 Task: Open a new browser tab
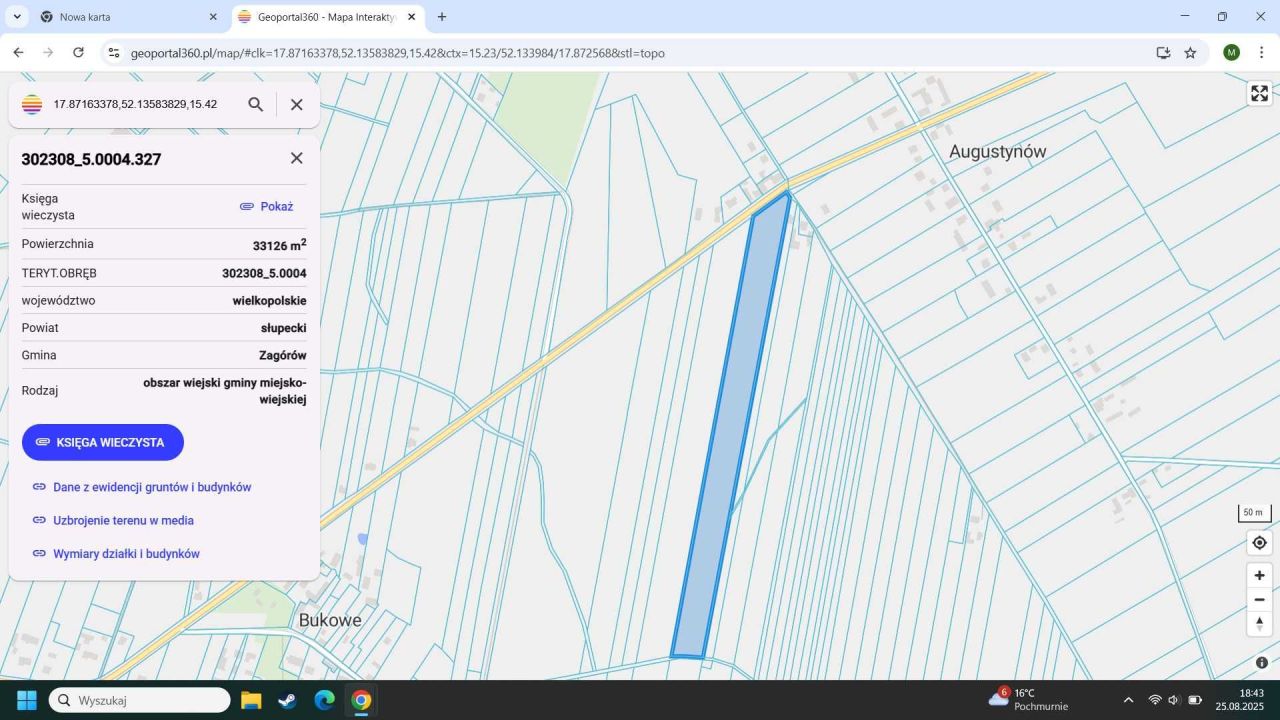coord(442,17)
